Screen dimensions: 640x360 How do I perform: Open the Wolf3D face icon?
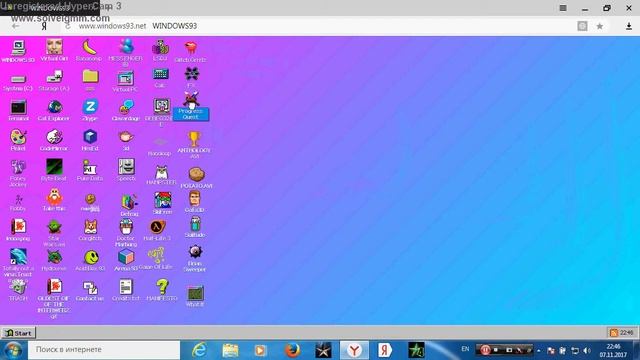click(194, 199)
